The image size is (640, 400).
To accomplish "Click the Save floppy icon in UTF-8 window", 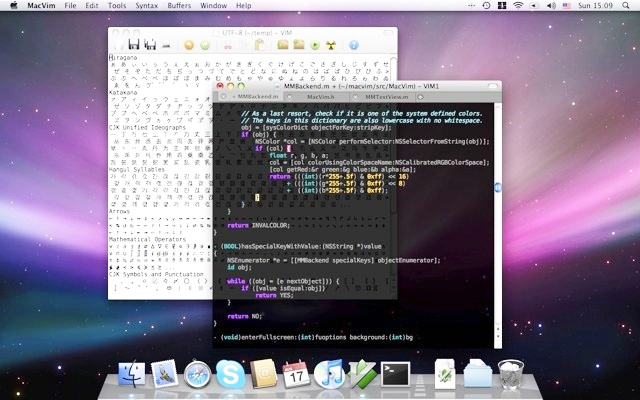I will (133, 44).
